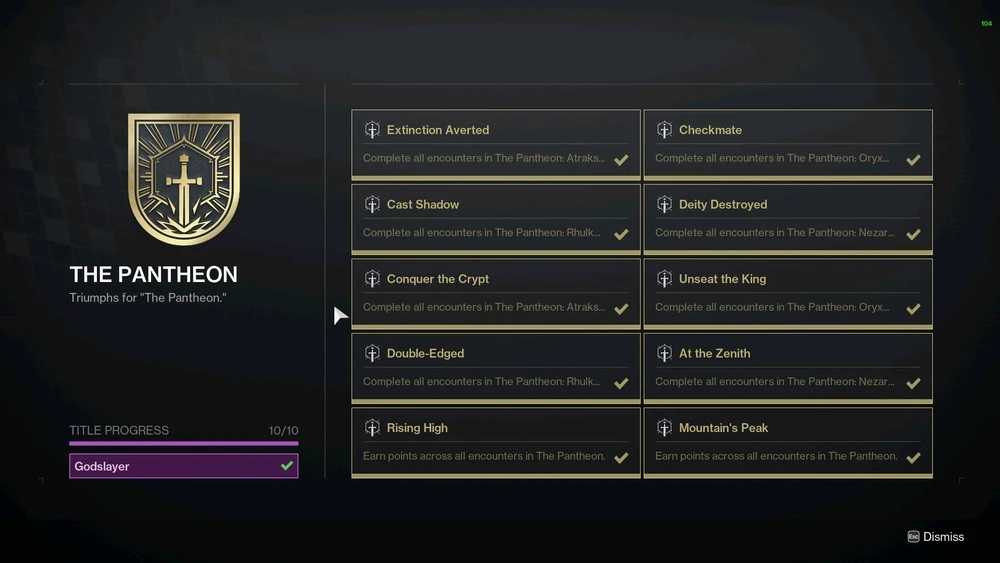Dismiss the triumphs screen
The image size is (1000, 563).
coord(936,537)
